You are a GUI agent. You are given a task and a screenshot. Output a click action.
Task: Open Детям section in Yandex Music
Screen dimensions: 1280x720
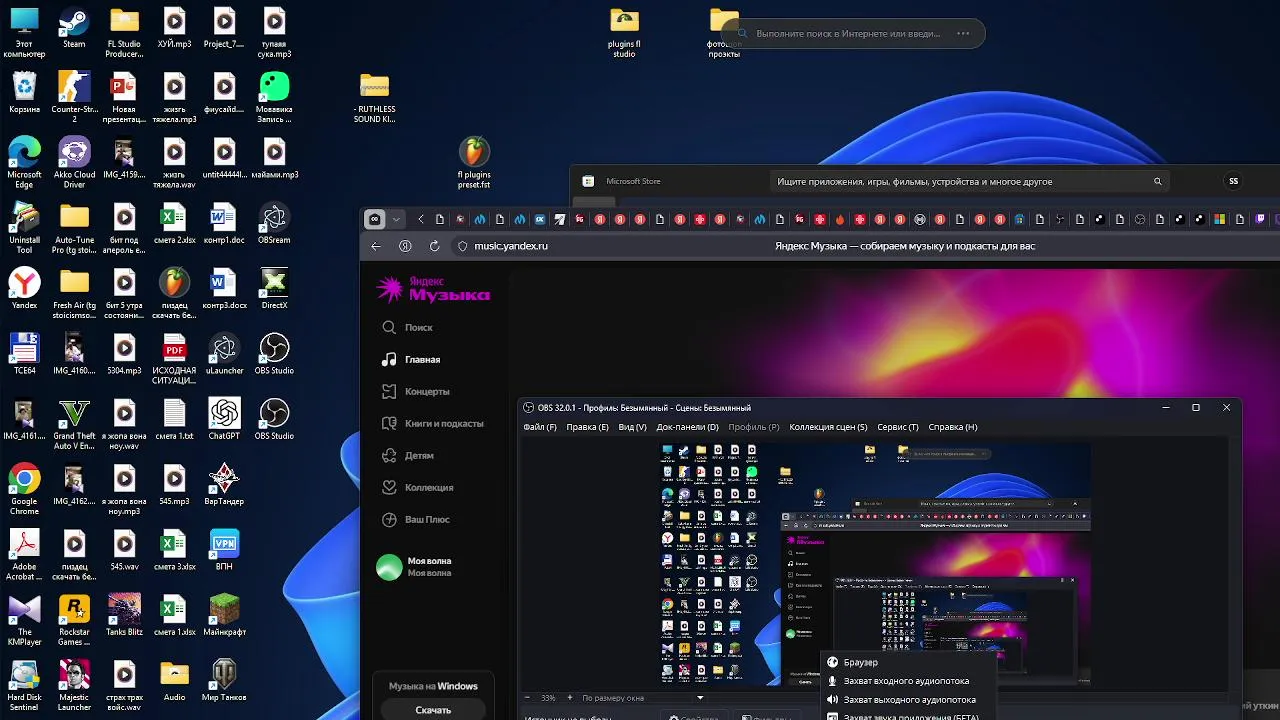407,455
